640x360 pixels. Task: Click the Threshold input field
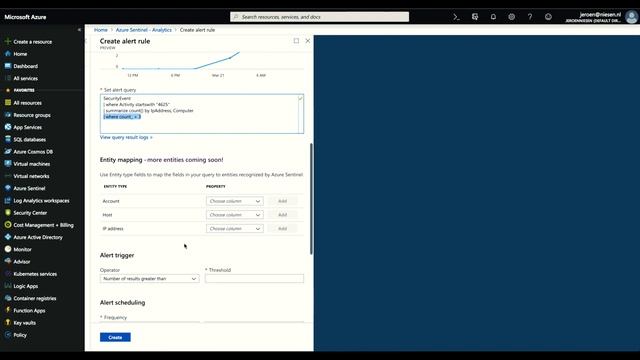254,278
